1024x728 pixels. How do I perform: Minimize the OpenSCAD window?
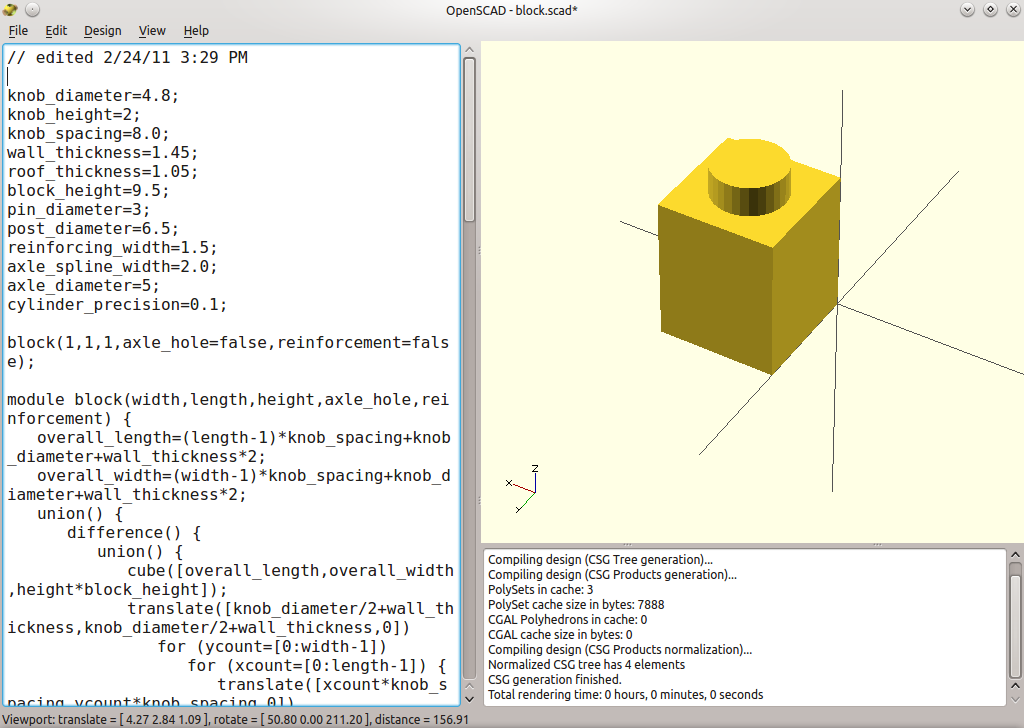pos(967,10)
